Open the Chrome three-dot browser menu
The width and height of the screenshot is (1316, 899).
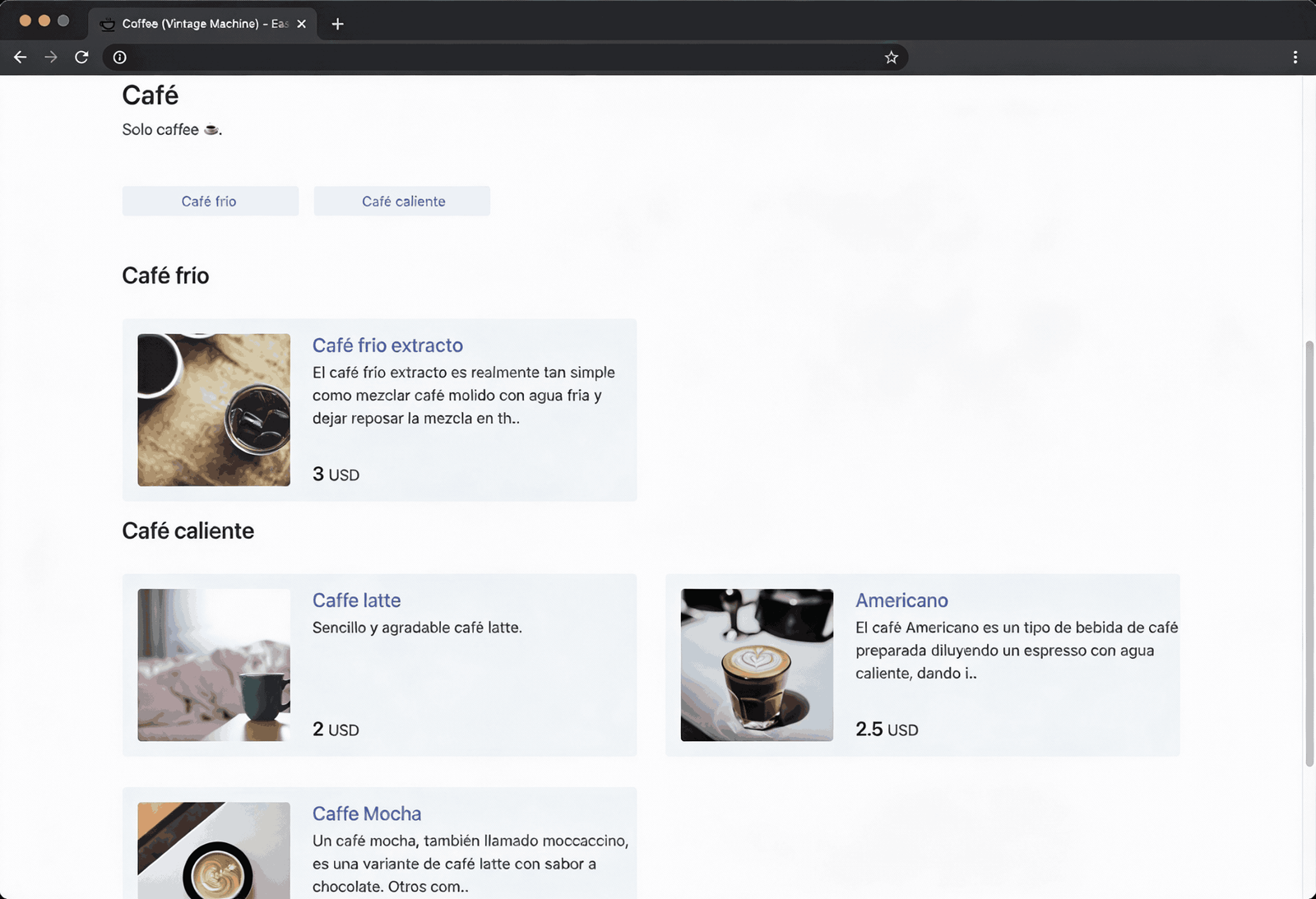click(x=1295, y=57)
